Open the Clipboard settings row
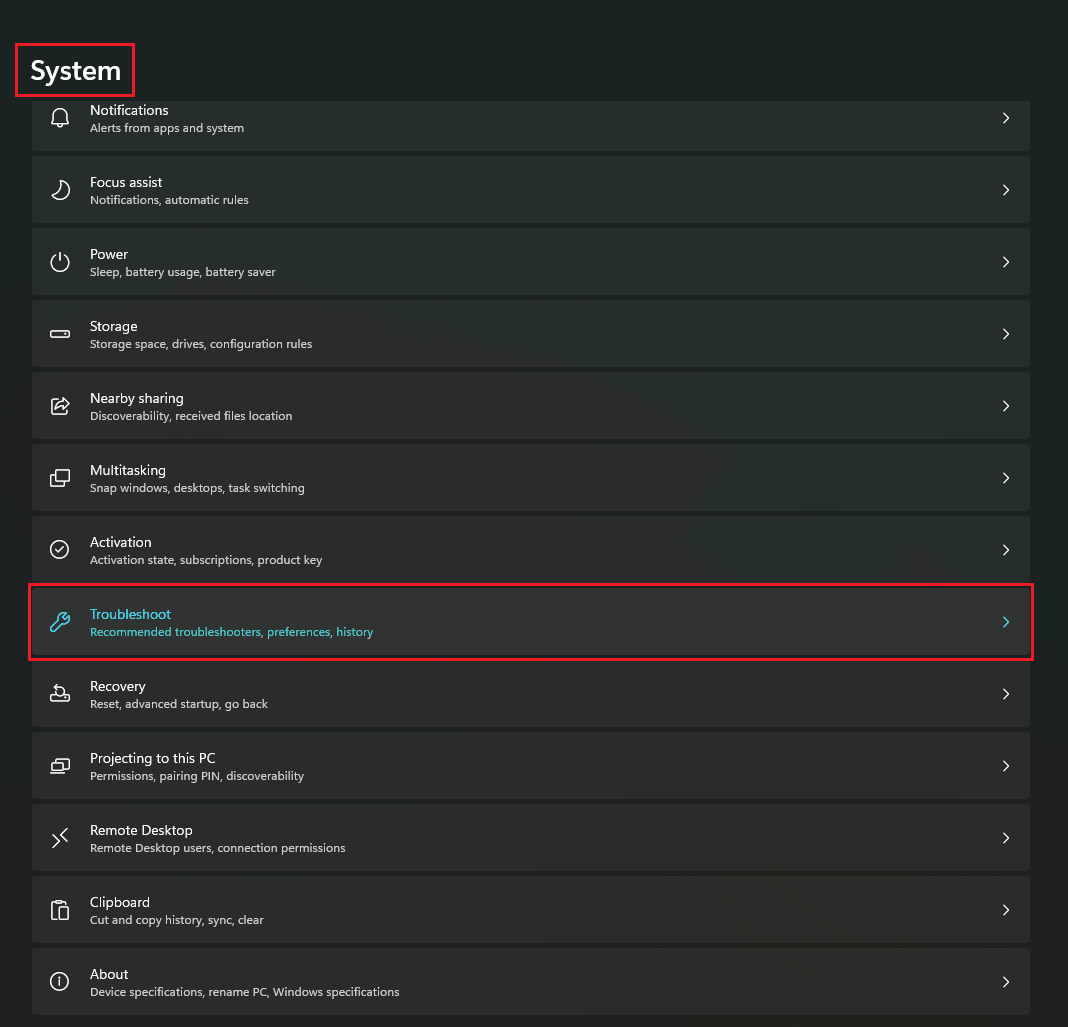Image resolution: width=1068 pixels, height=1027 pixels. pos(530,909)
